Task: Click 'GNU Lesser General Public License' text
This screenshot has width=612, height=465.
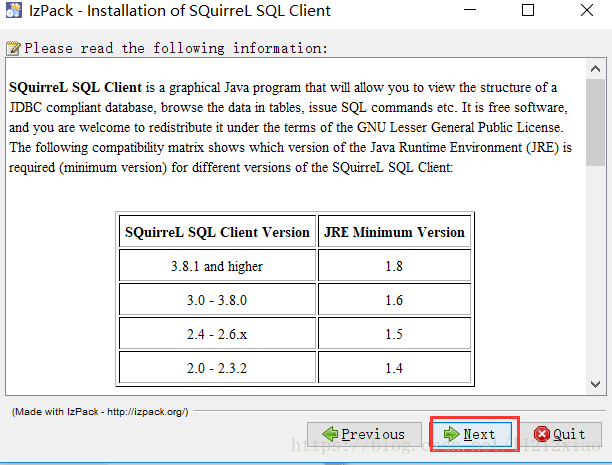Action: pos(459,127)
